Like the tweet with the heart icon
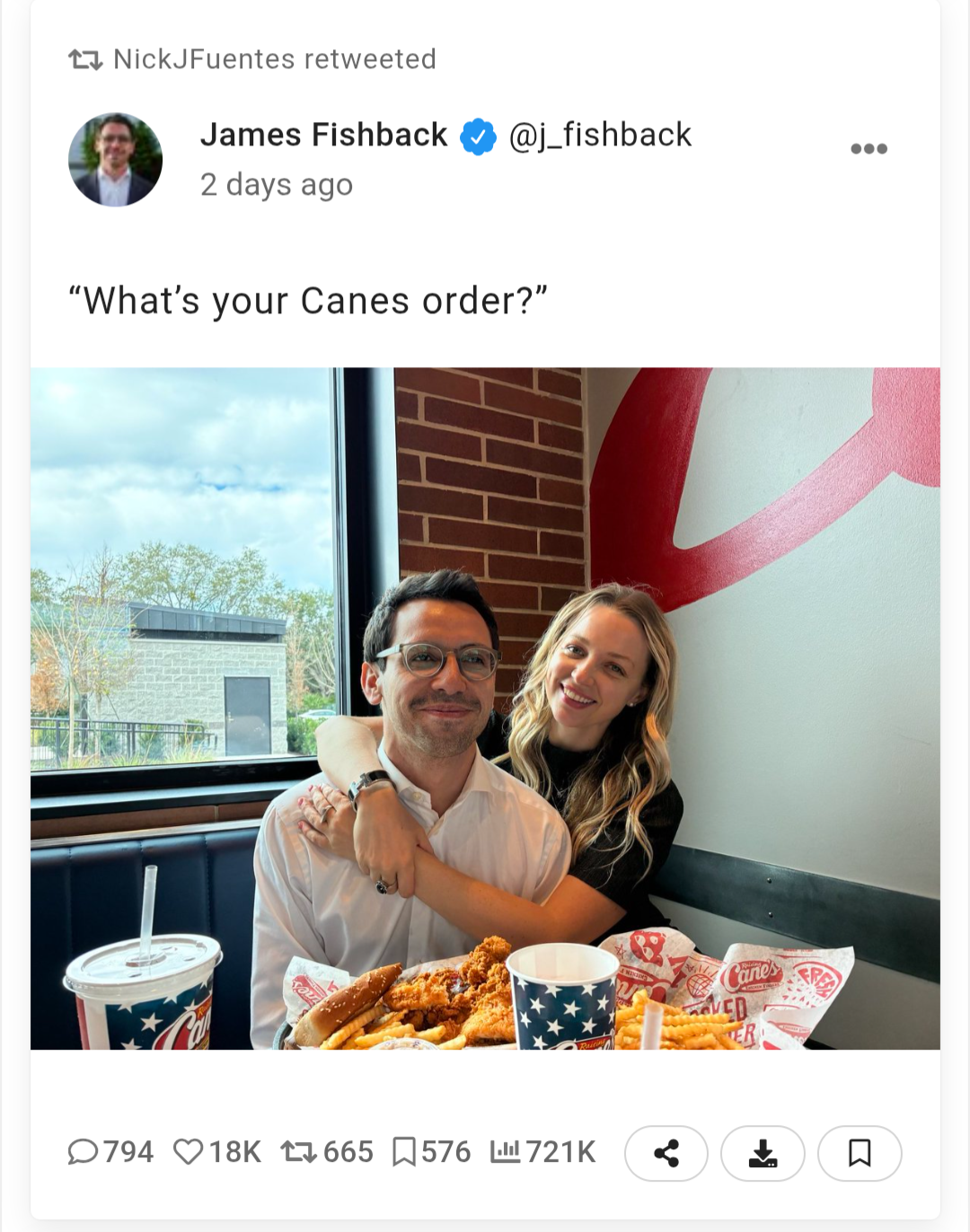970x1232 pixels. tap(188, 1151)
